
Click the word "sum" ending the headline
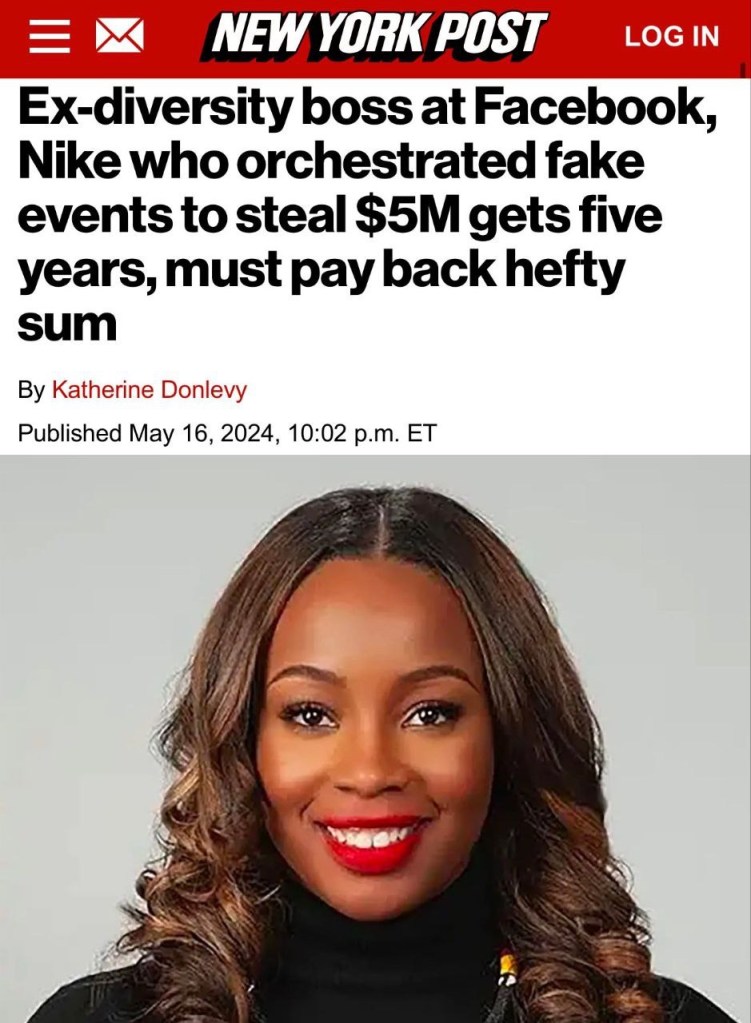67,326
